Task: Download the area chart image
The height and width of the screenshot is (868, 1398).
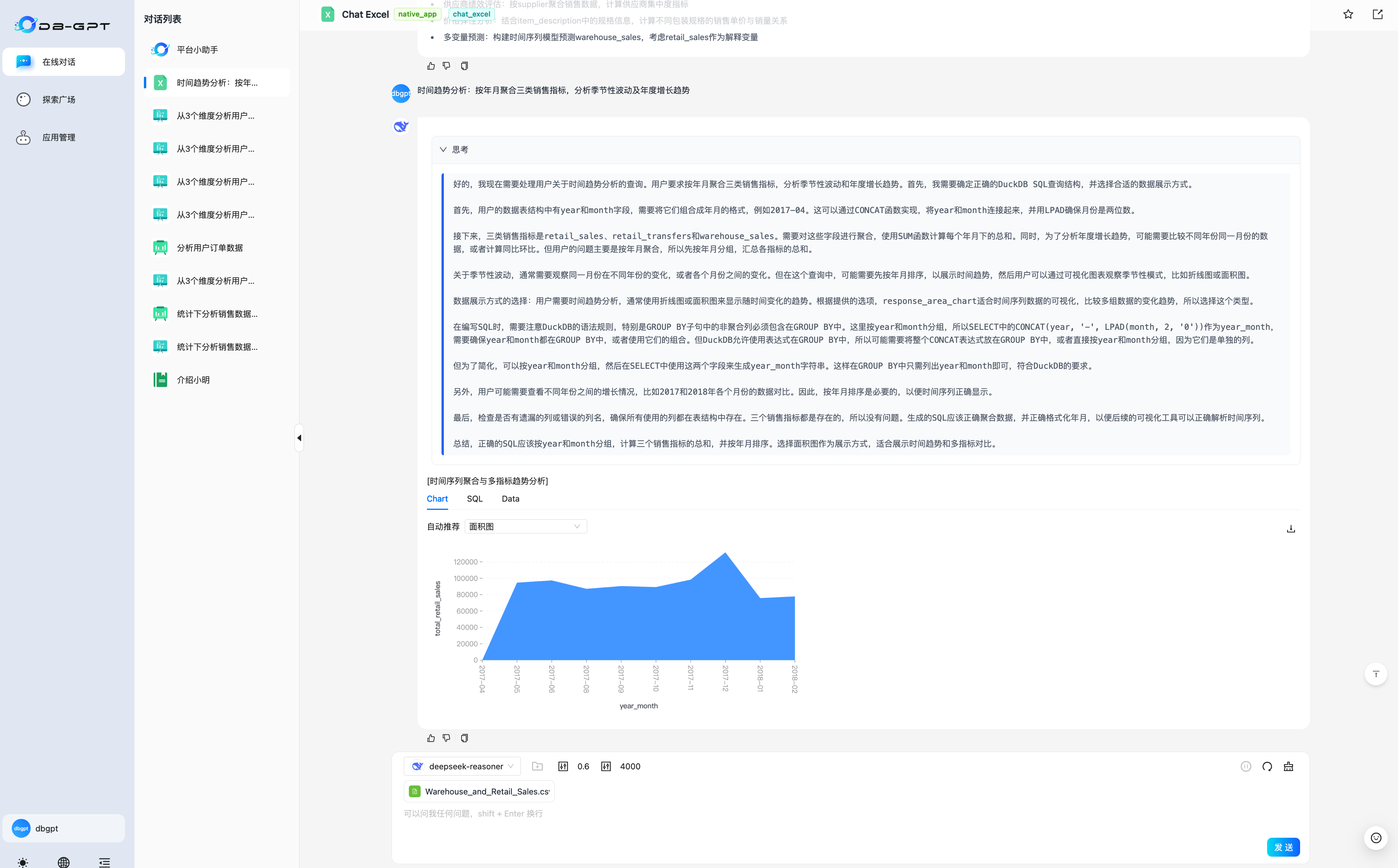Action: point(1291,529)
